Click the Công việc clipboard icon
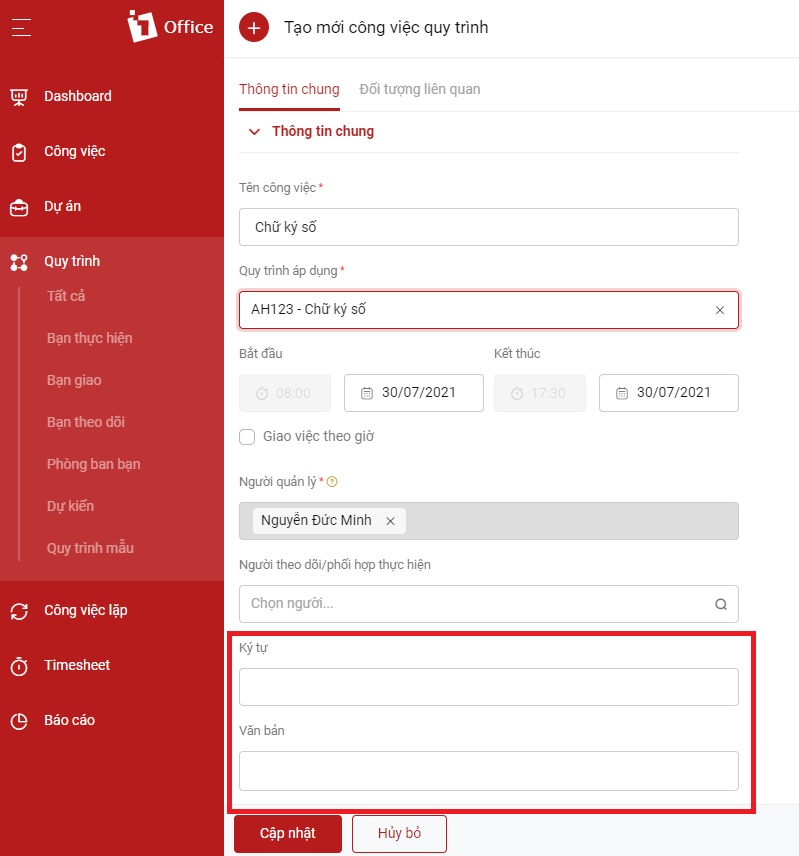Viewport: 799px width, 856px height. 19,152
